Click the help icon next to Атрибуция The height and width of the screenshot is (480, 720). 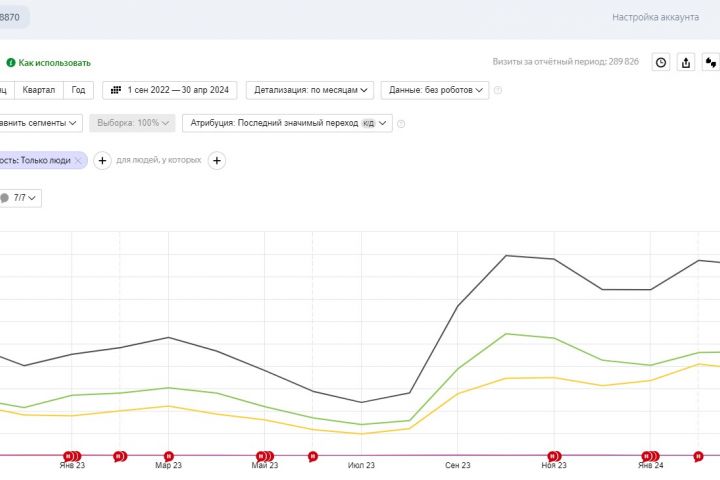click(x=401, y=124)
